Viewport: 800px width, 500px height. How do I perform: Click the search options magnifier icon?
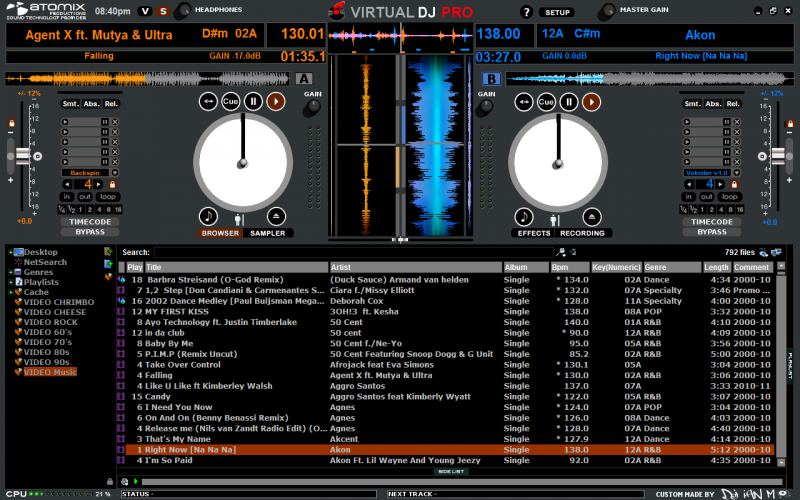point(561,252)
